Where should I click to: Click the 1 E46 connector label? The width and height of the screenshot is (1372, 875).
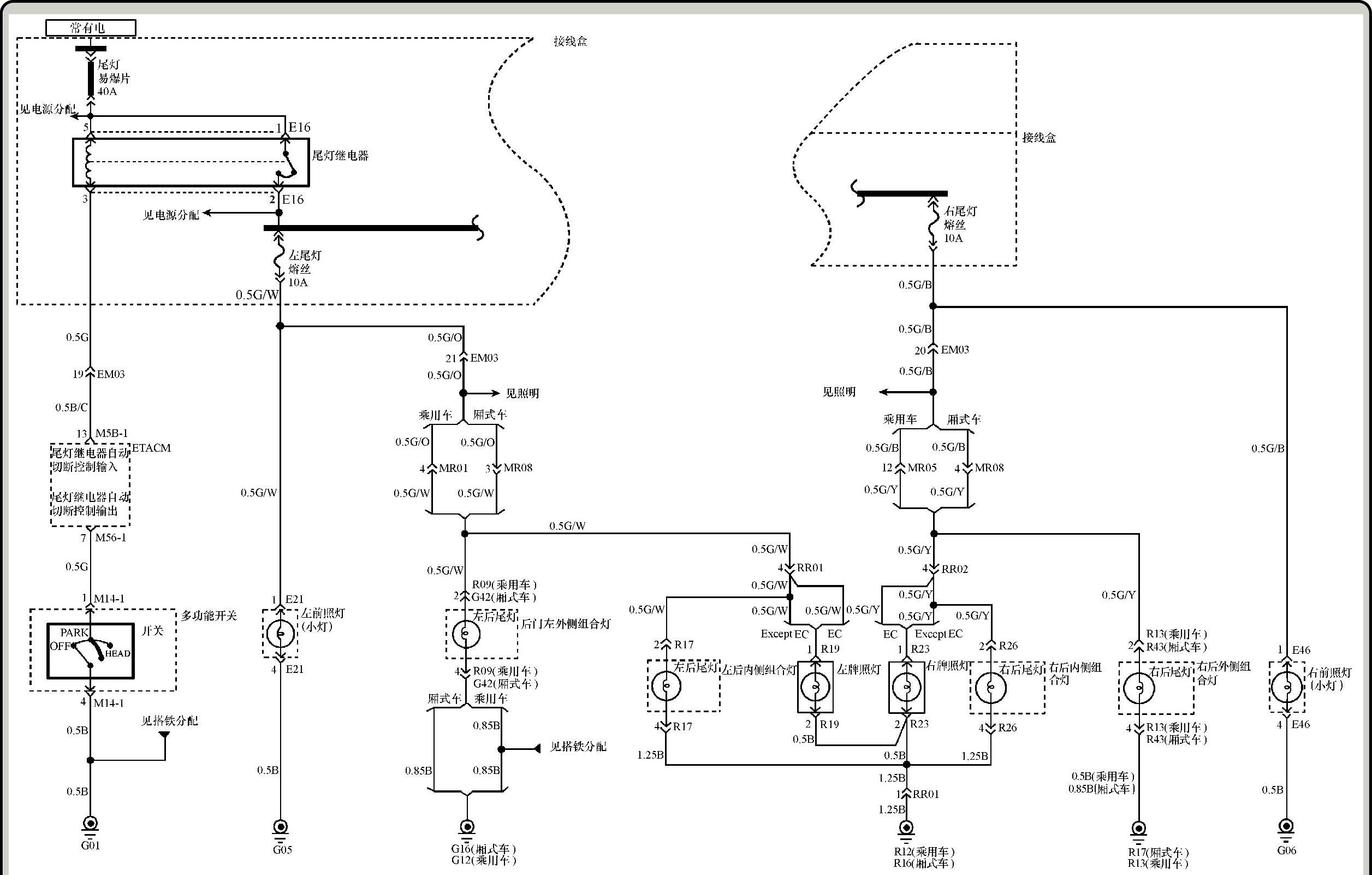pyautogui.click(x=1295, y=650)
